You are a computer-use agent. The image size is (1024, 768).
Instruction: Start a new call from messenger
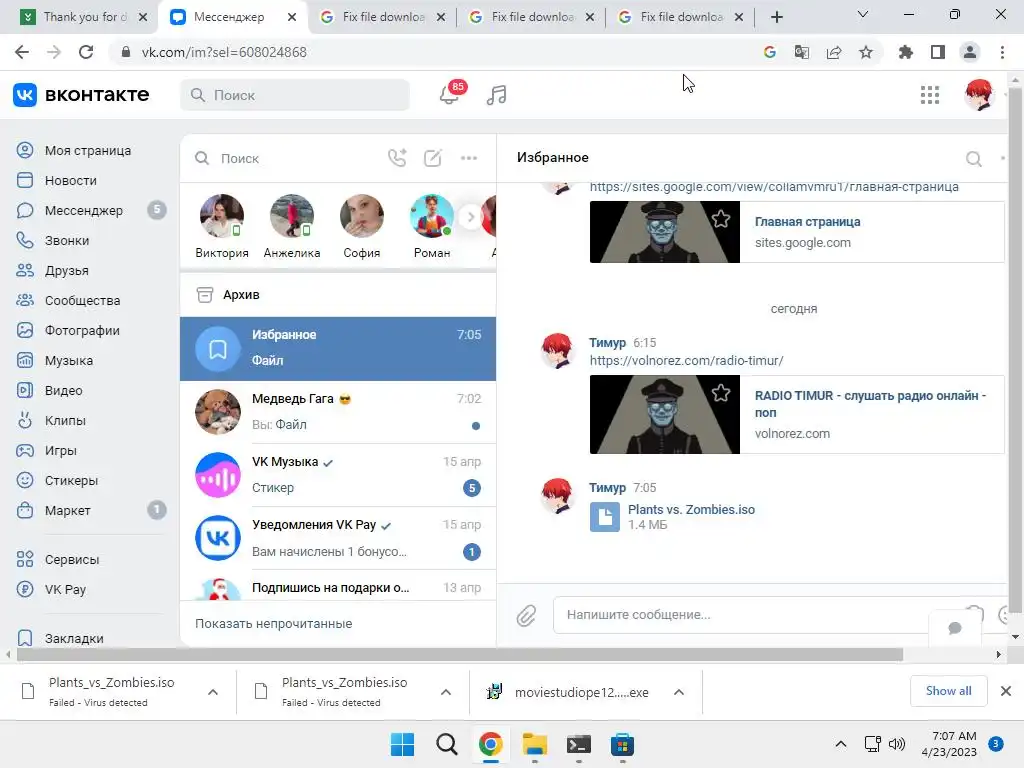tap(397, 158)
